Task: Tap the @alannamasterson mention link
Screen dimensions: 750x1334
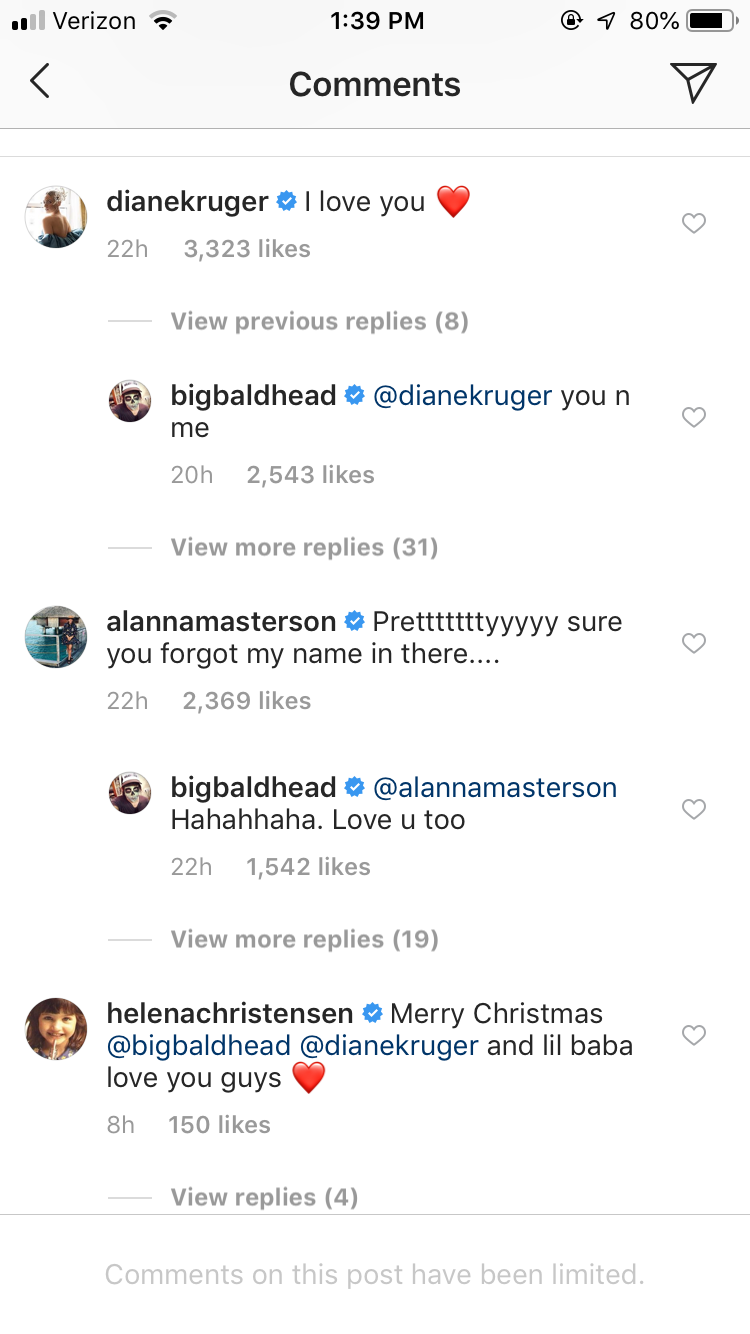Action: click(495, 788)
